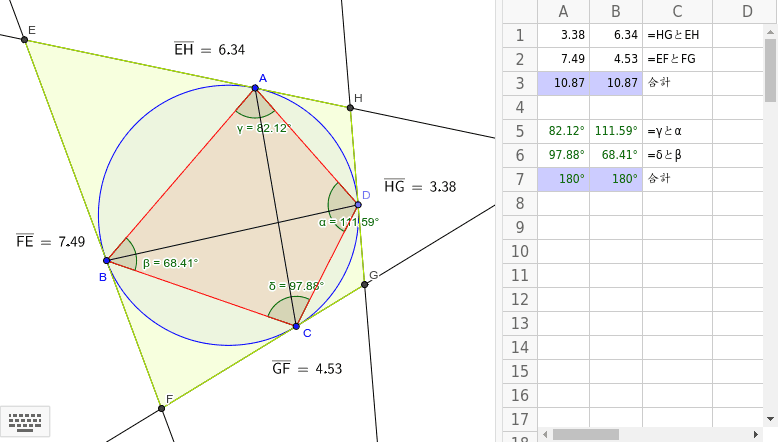Click point D on the circle

point(358,204)
